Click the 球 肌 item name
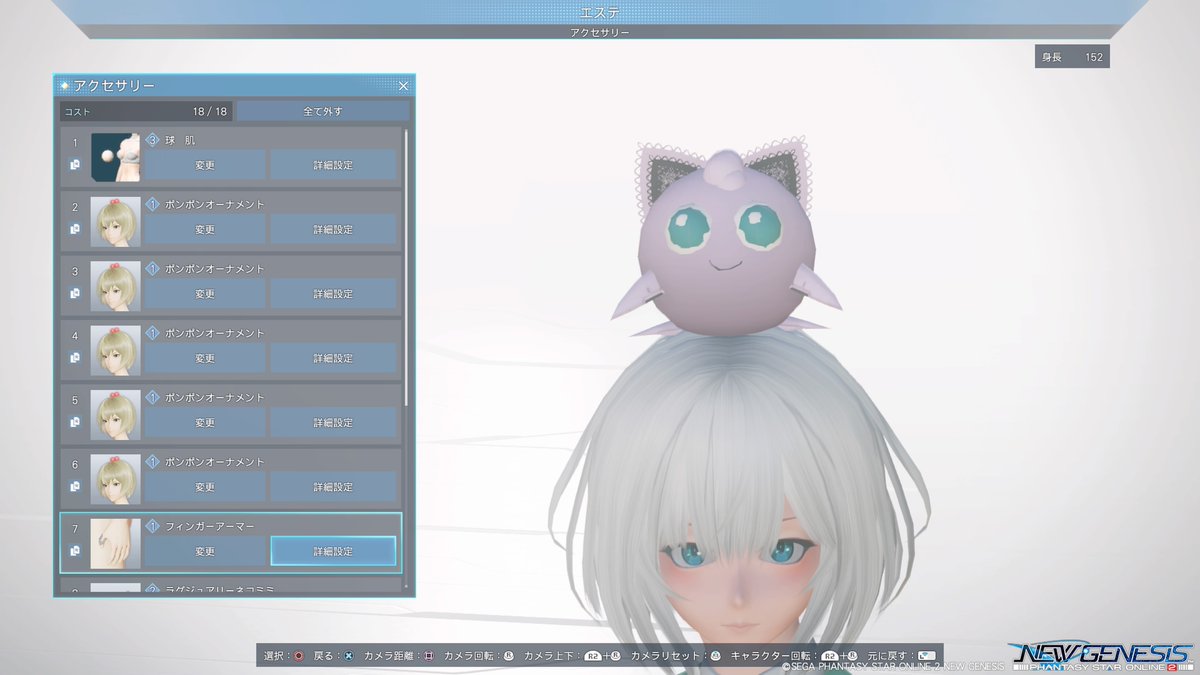 180,140
